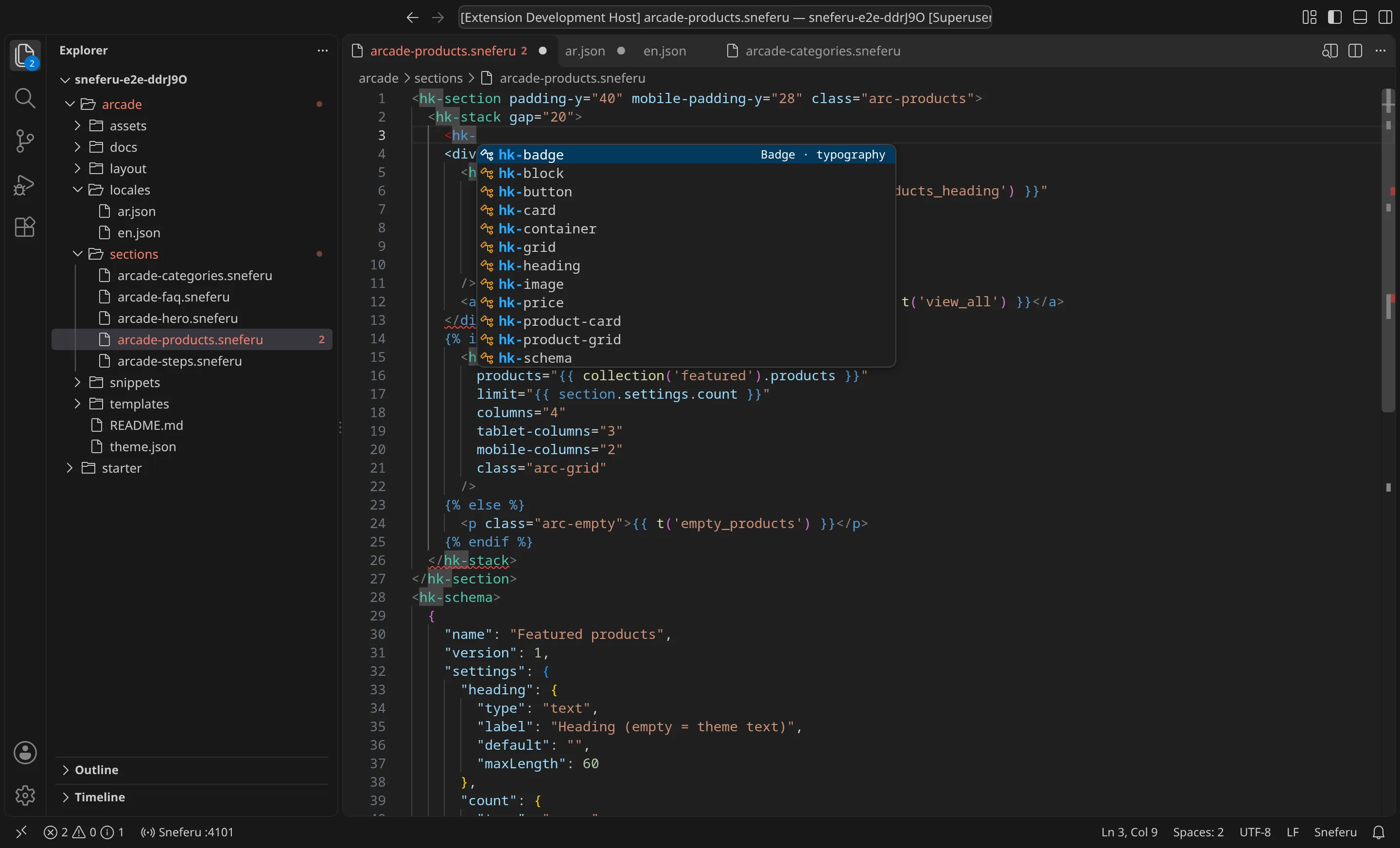Split the editor right
The image size is (1400, 848).
click(x=1355, y=51)
